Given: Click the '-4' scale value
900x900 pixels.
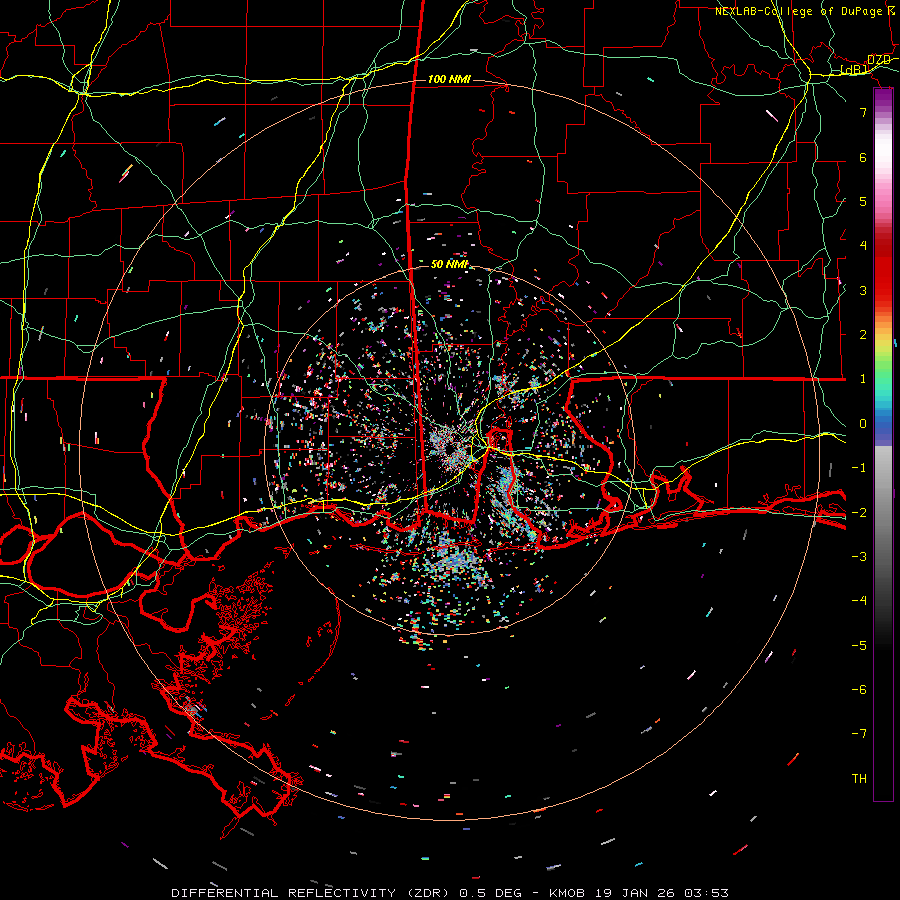Looking at the screenshot, I should pos(859,601).
